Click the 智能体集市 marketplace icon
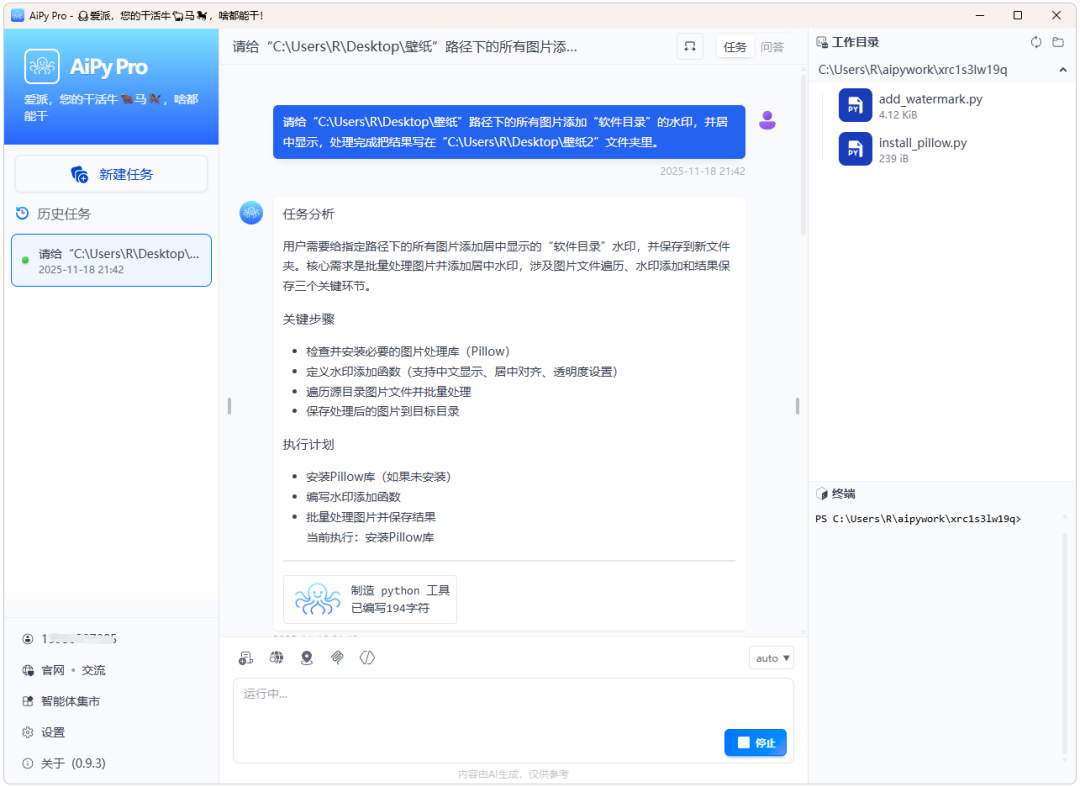Screen dimensions: 1080x787 [28, 701]
